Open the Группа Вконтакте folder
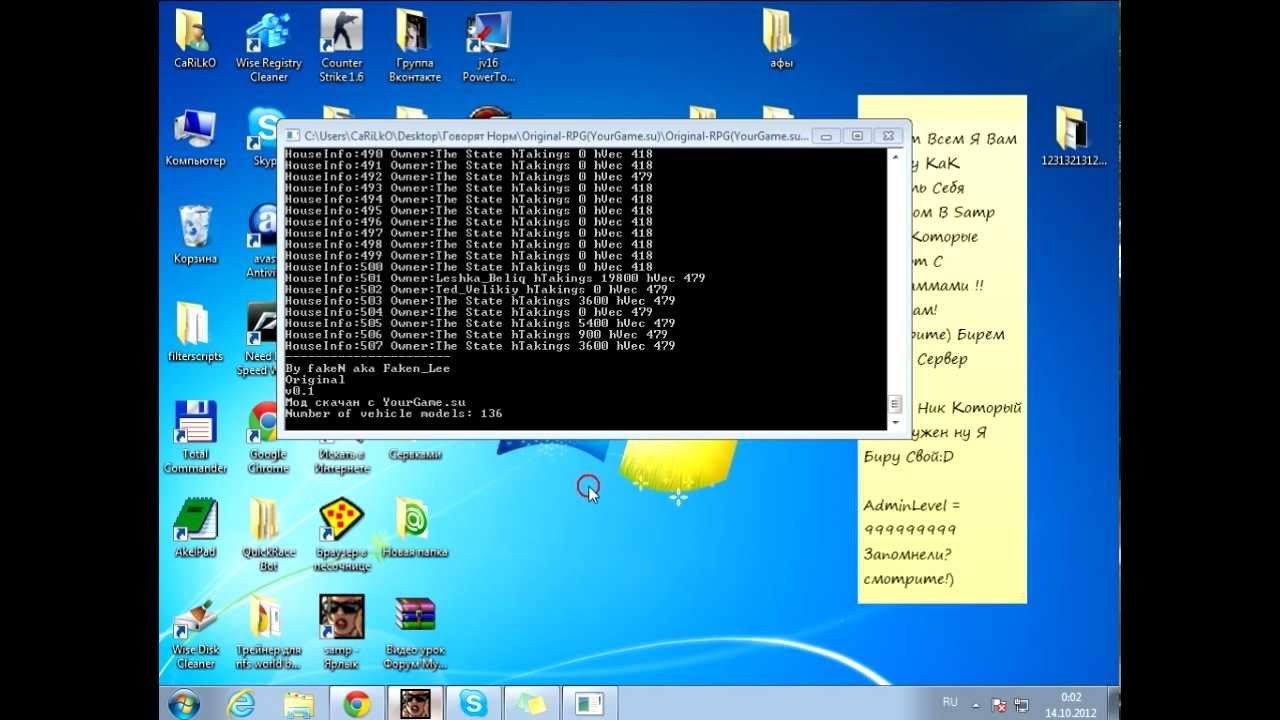 pyautogui.click(x=415, y=45)
